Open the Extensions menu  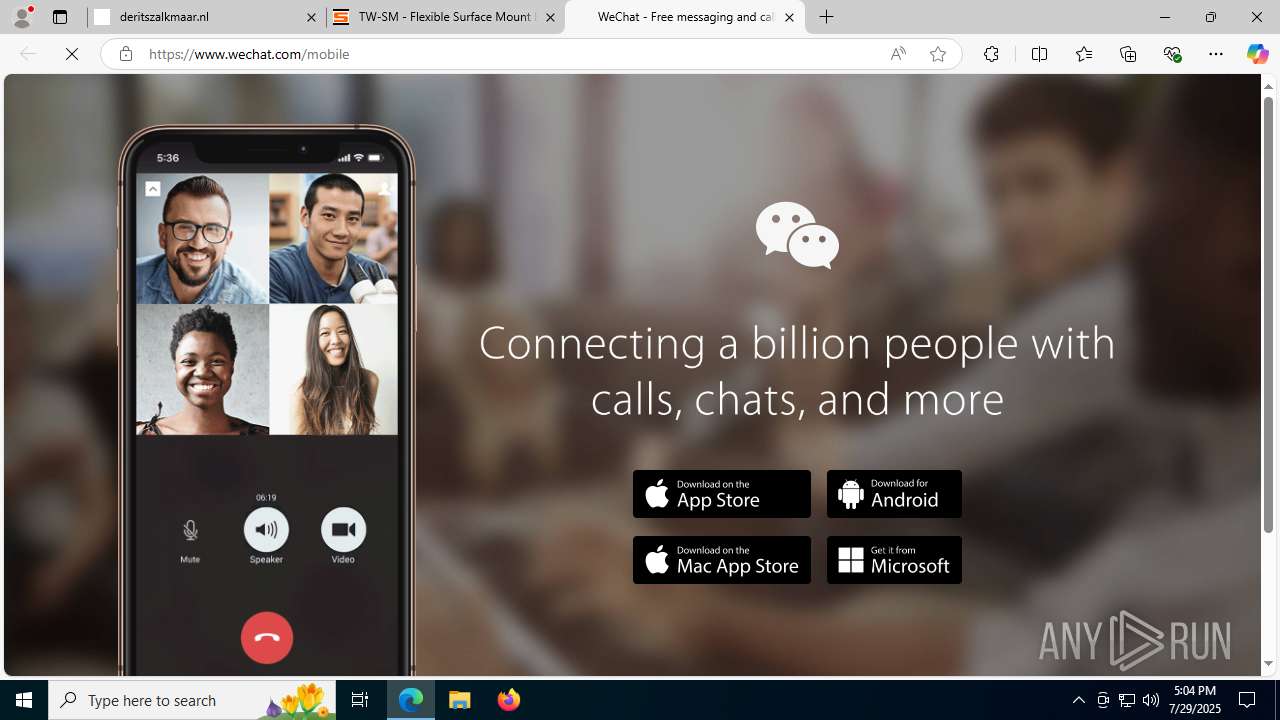point(991,54)
